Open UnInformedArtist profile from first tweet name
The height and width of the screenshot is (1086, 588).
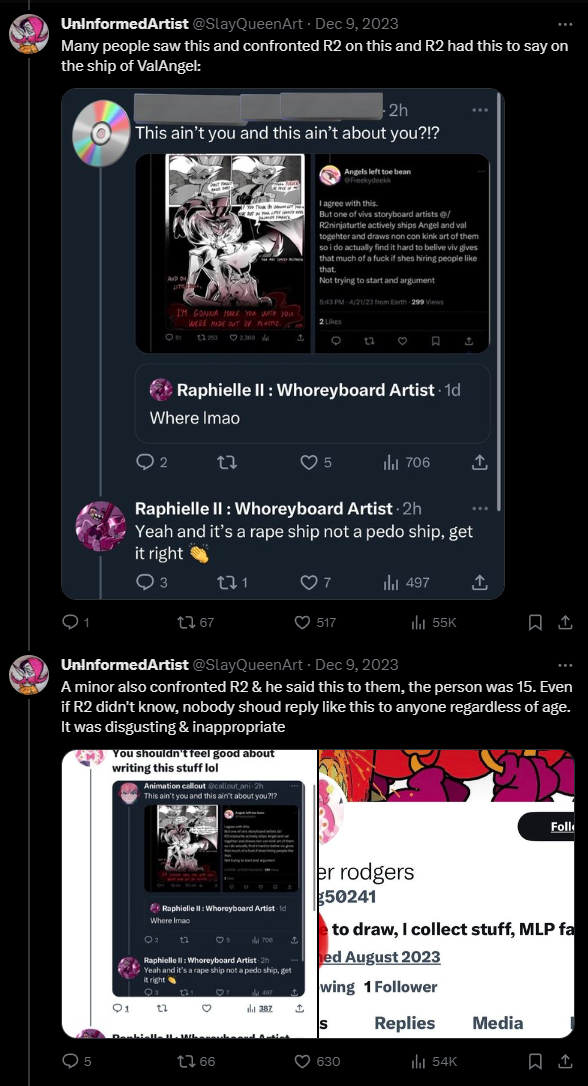click(x=125, y=24)
